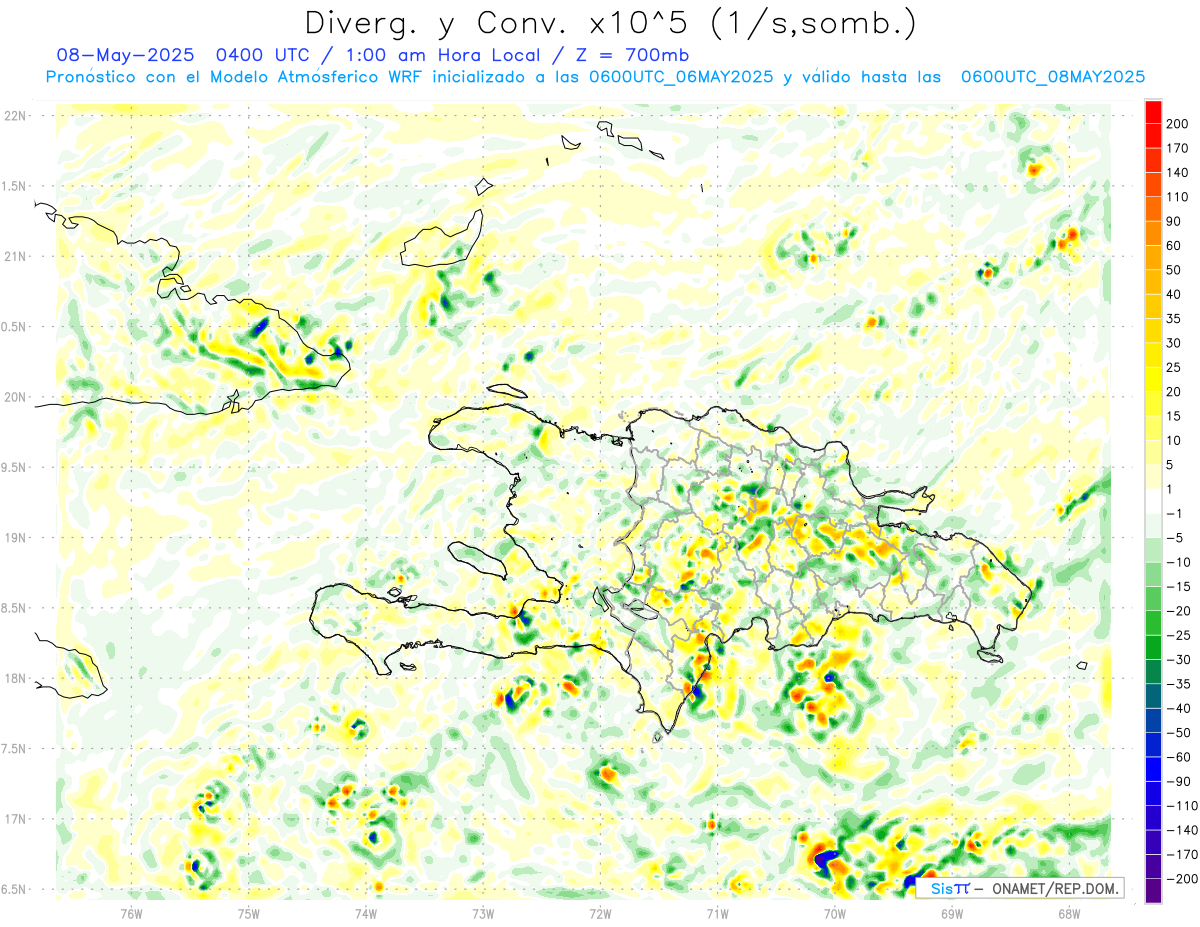Click the positive '25' color scale value
Viewport: 1200px width, 927px height.
[1174, 368]
